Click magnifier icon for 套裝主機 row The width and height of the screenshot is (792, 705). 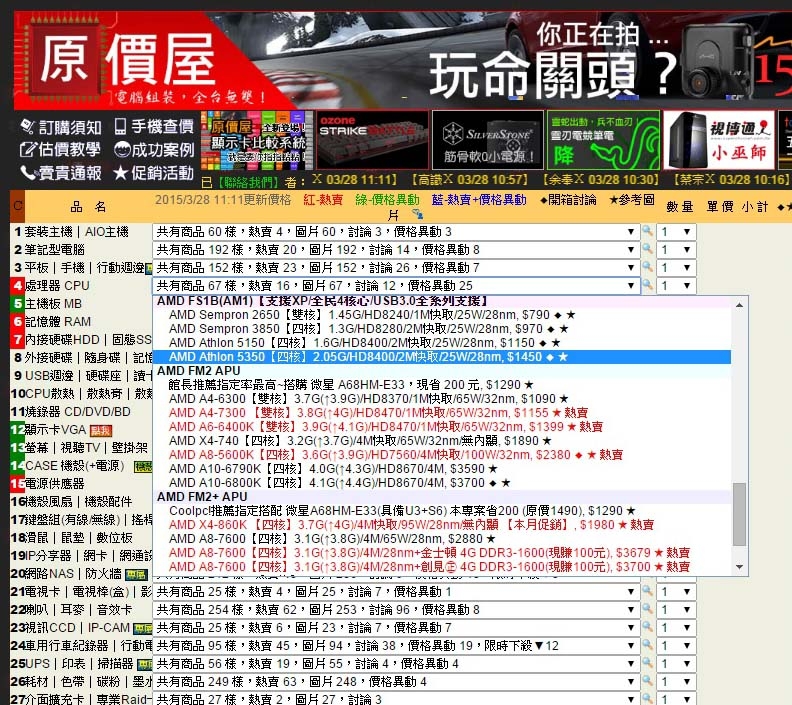pos(647,231)
